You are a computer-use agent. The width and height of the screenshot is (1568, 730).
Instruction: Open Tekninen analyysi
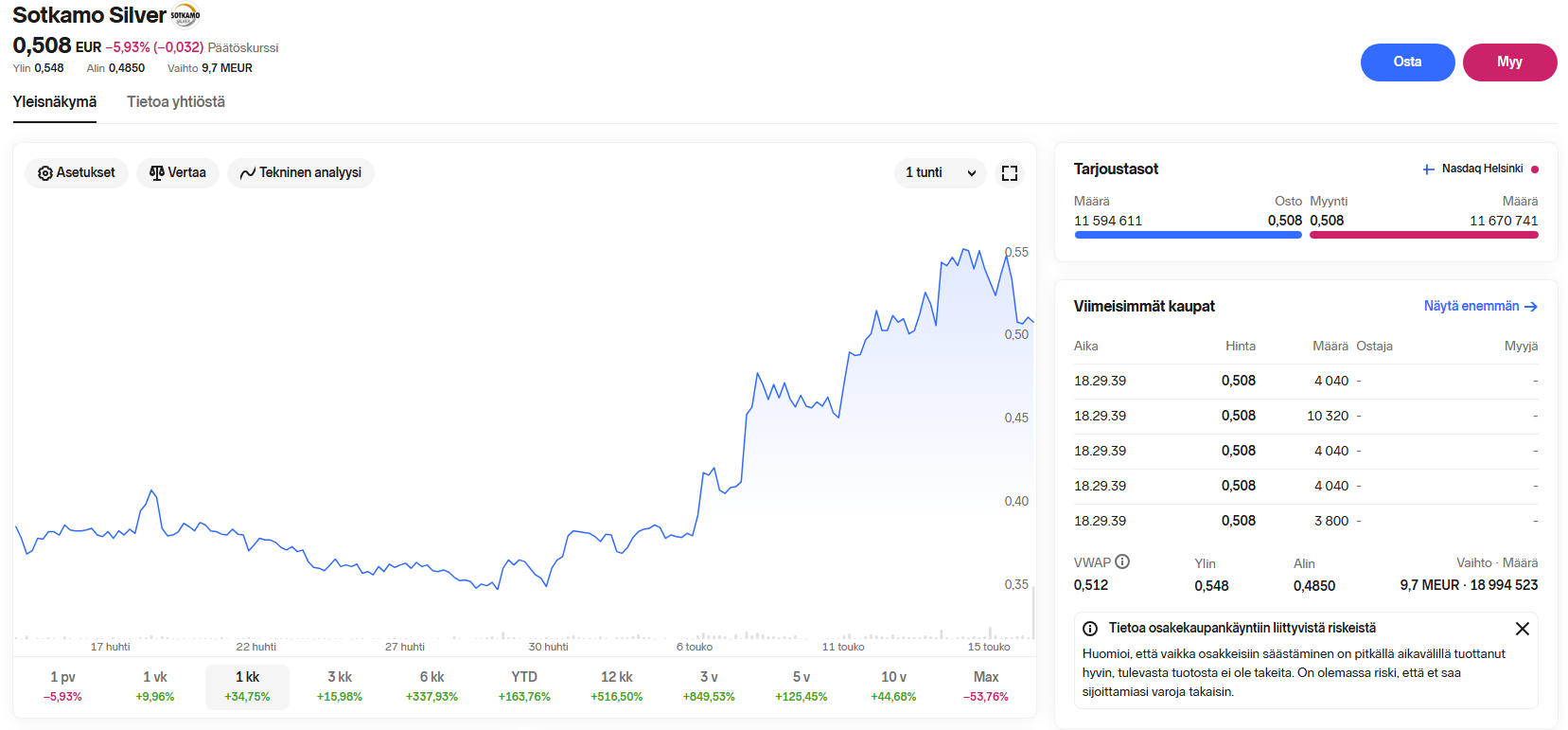coord(301,173)
